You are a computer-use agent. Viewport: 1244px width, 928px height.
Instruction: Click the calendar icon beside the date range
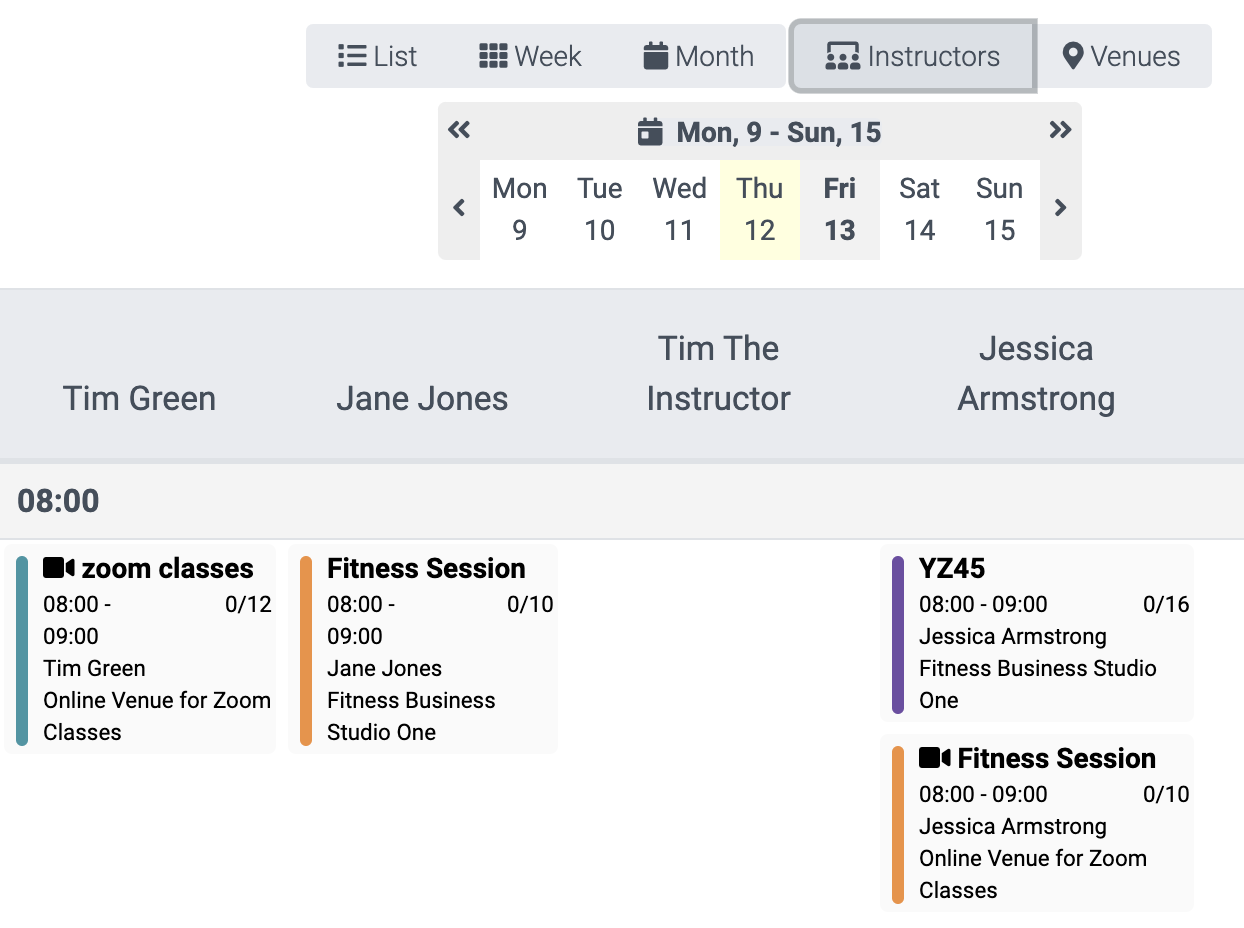click(x=651, y=131)
